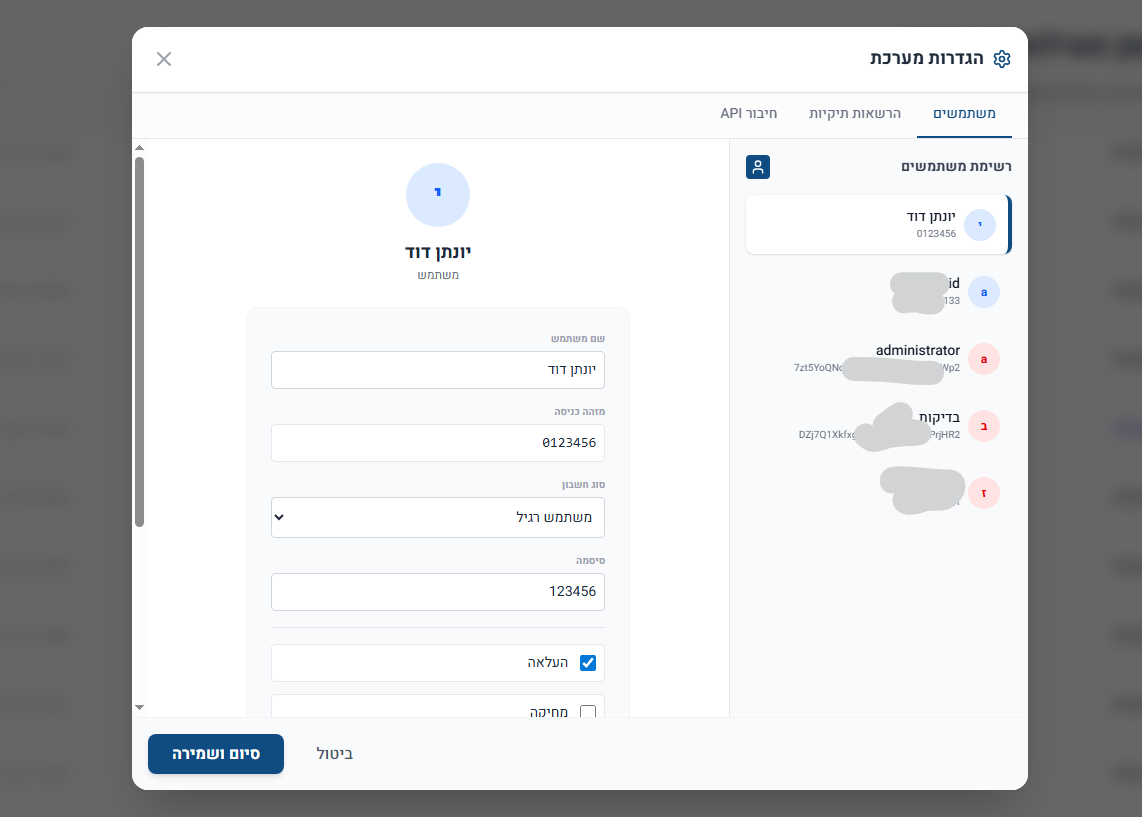
Task: Focus the סיסמה password field
Action: tap(438, 592)
